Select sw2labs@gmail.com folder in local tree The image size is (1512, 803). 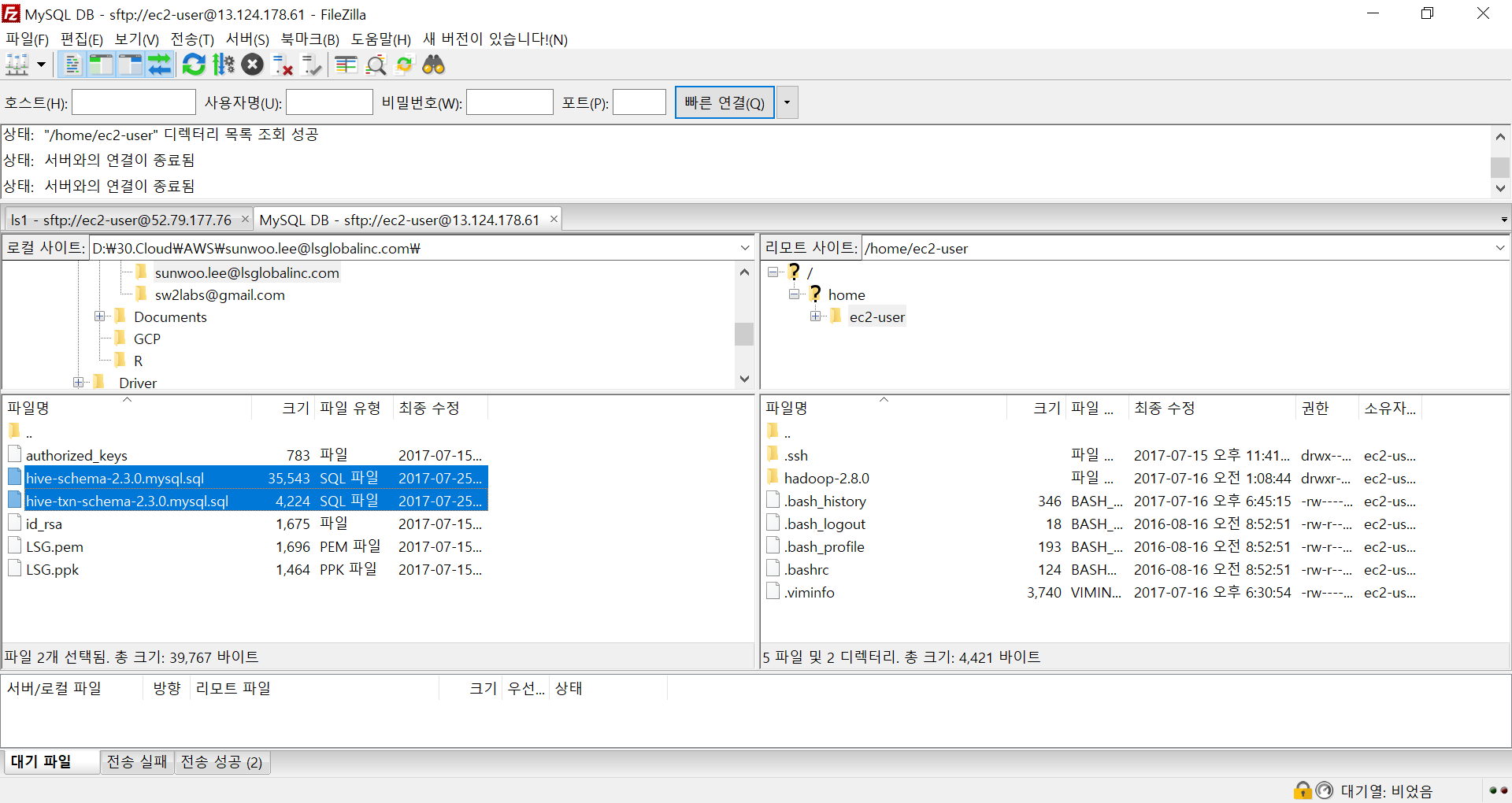220,295
